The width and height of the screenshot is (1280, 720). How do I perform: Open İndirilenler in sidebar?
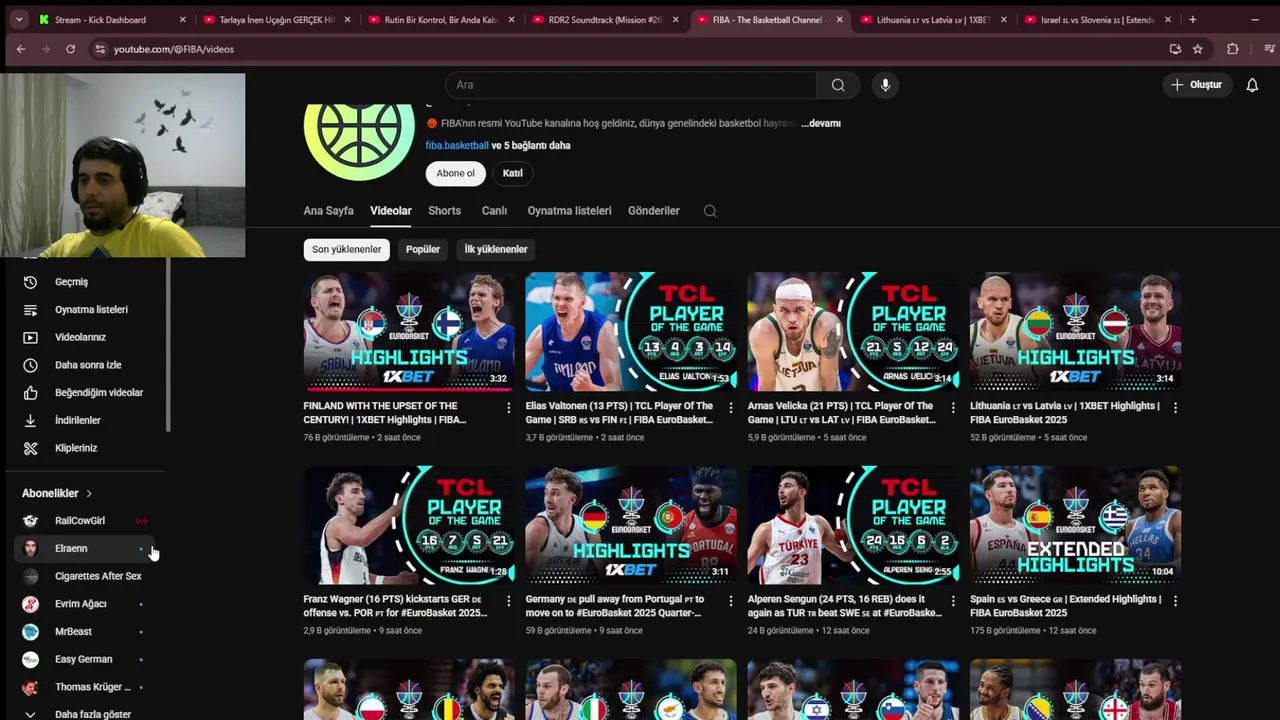(x=85, y=420)
